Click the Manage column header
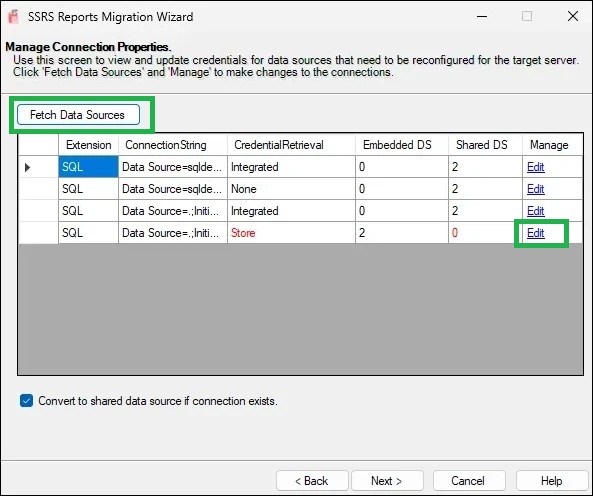The image size is (593, 496). pyautogui.click(x=552, y=145)
